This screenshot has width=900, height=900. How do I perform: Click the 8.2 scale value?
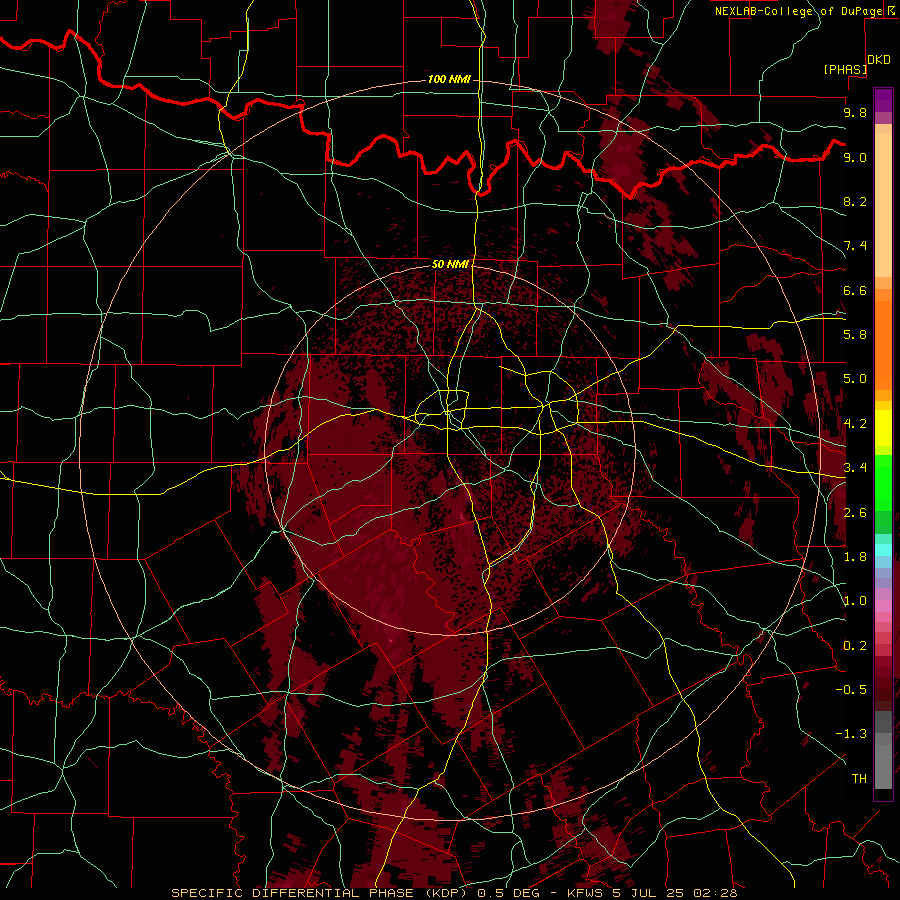click(x=855, y=201)
